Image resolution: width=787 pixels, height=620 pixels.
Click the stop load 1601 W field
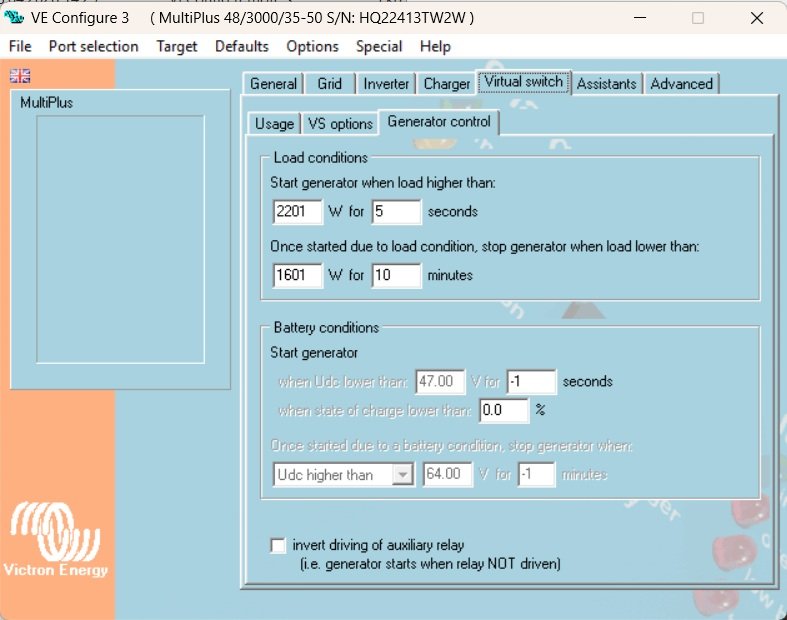(x=298, y=275)
